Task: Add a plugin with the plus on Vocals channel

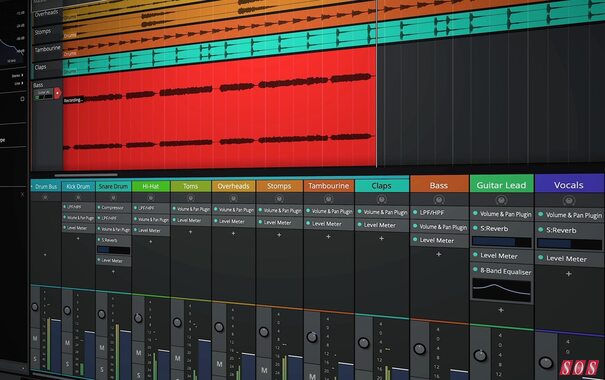Action: pos(568,274)
